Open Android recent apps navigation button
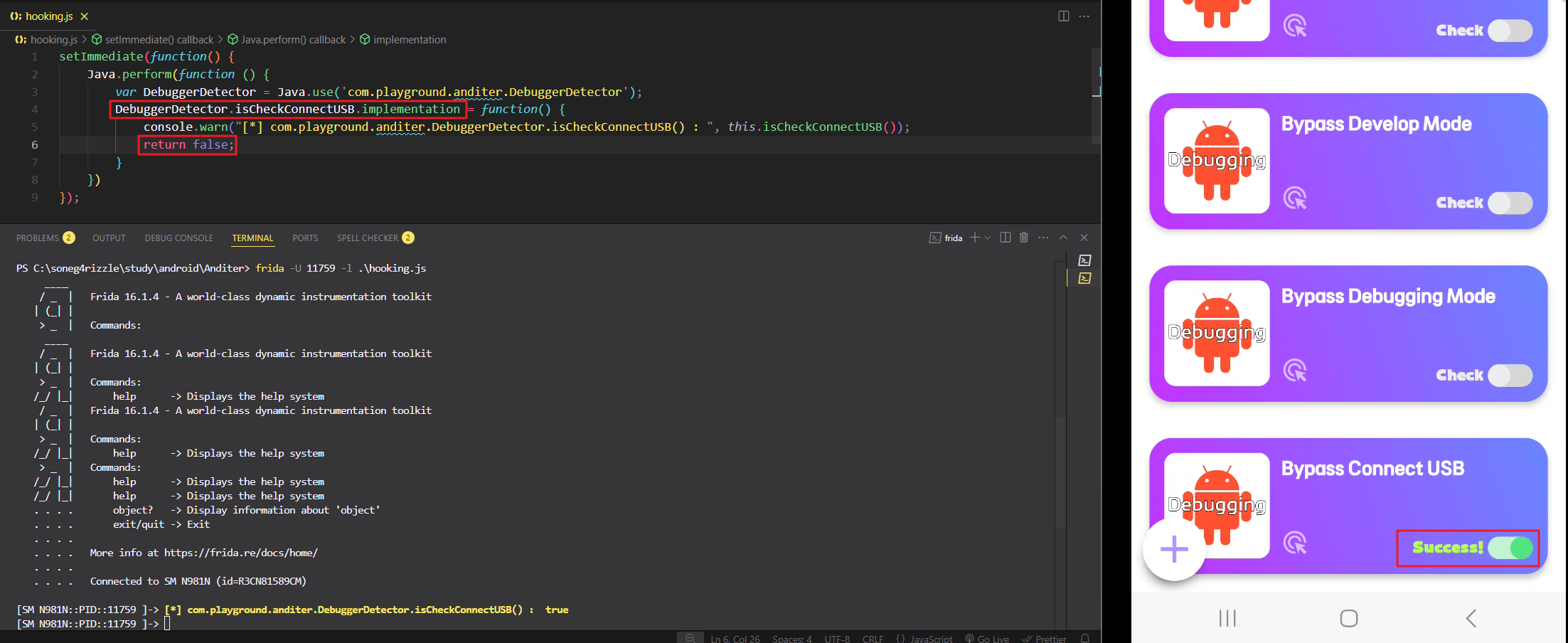The height and width of the screenshot is (643, 1568). (1227, 618)
